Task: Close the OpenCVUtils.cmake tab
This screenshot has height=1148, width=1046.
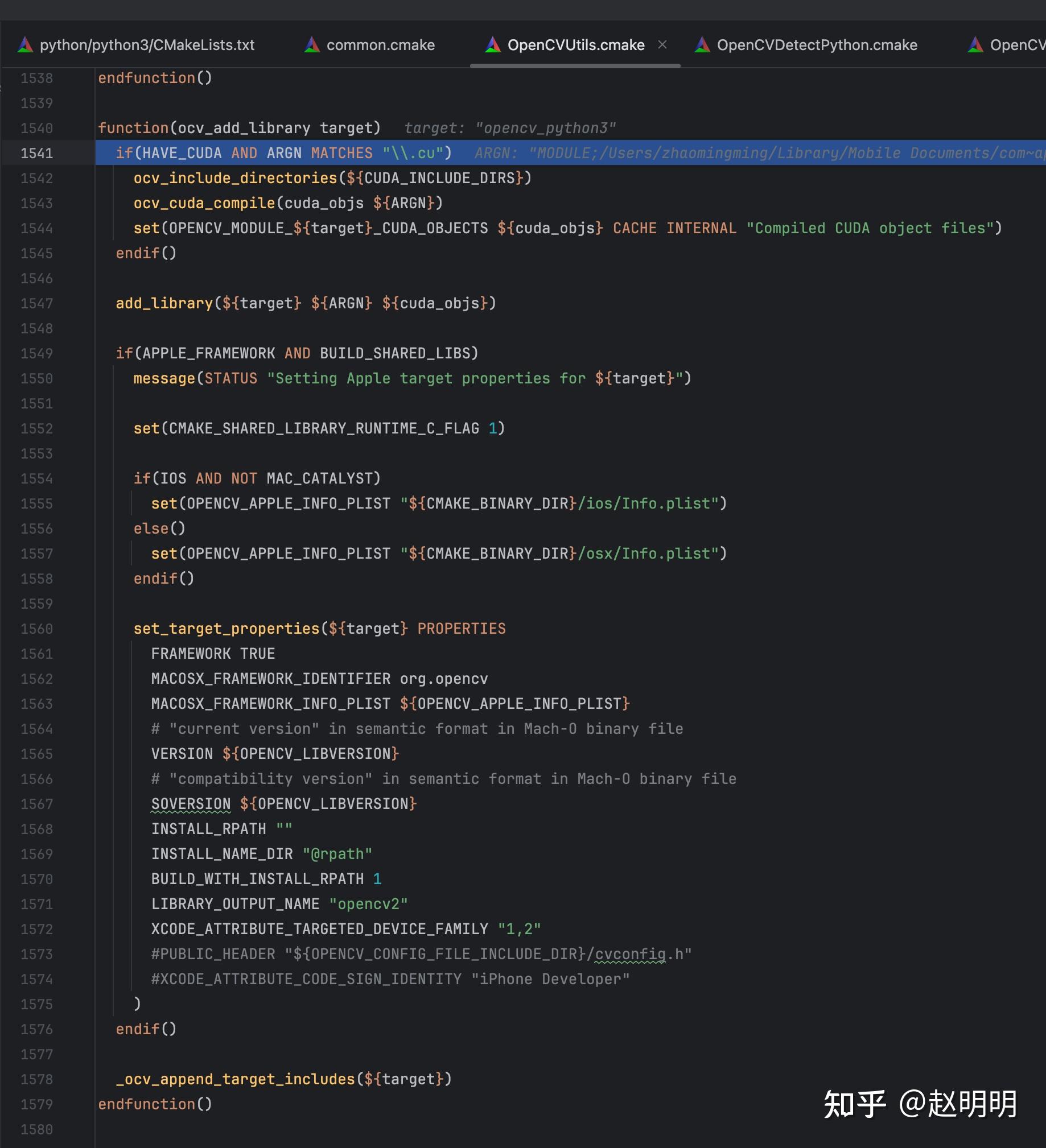Action: coord(662,45)
